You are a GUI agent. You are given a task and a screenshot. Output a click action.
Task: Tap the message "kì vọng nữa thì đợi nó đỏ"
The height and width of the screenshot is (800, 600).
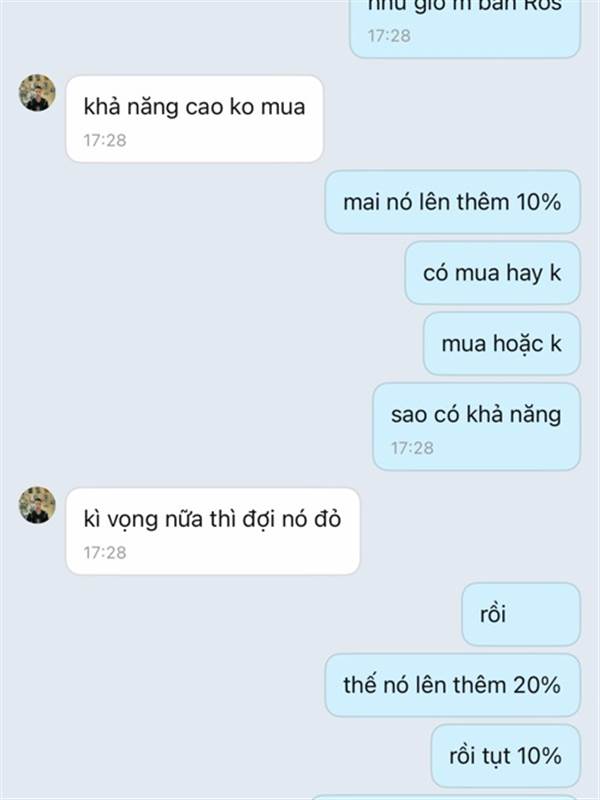[213, 531]
